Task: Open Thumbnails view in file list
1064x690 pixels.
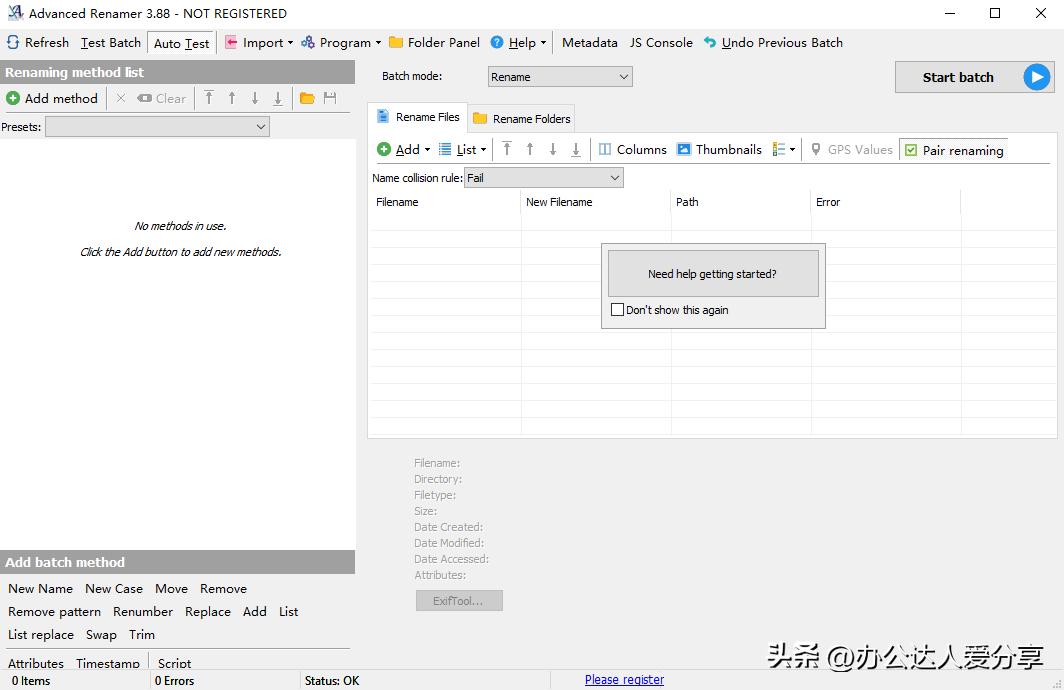Action: (x=719, y=150)
